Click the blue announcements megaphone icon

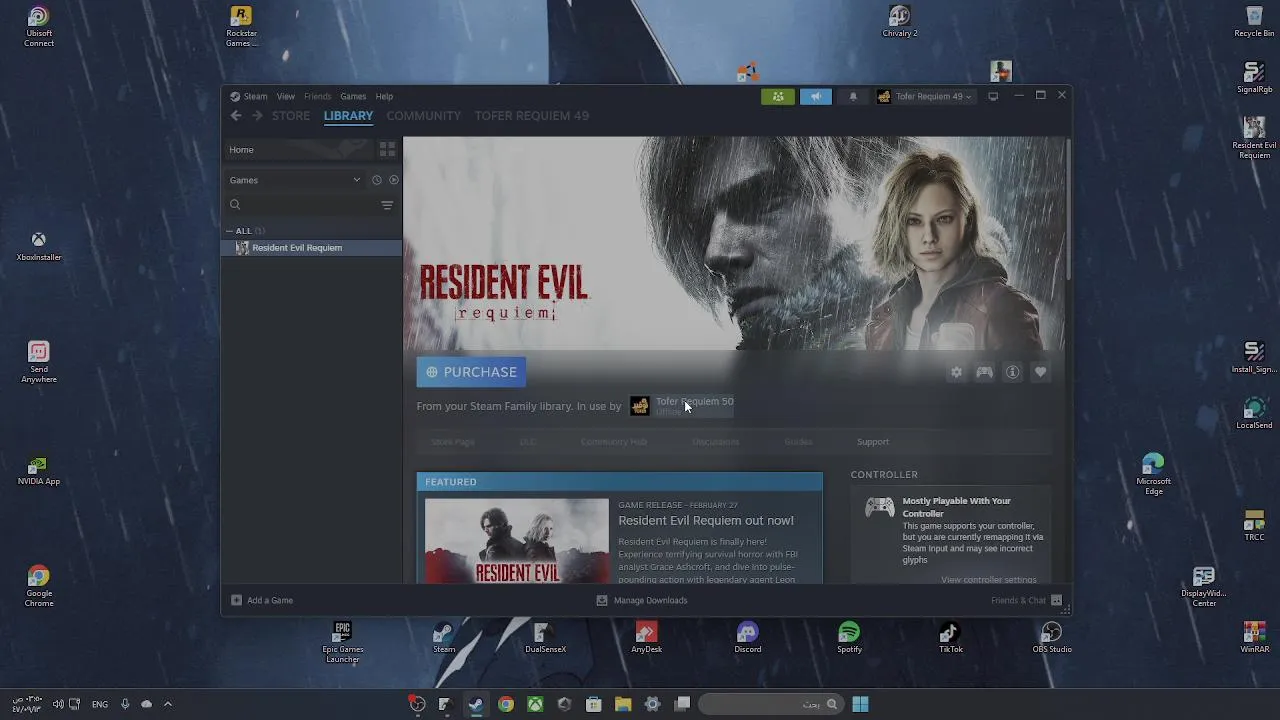(x=815, y=96)
